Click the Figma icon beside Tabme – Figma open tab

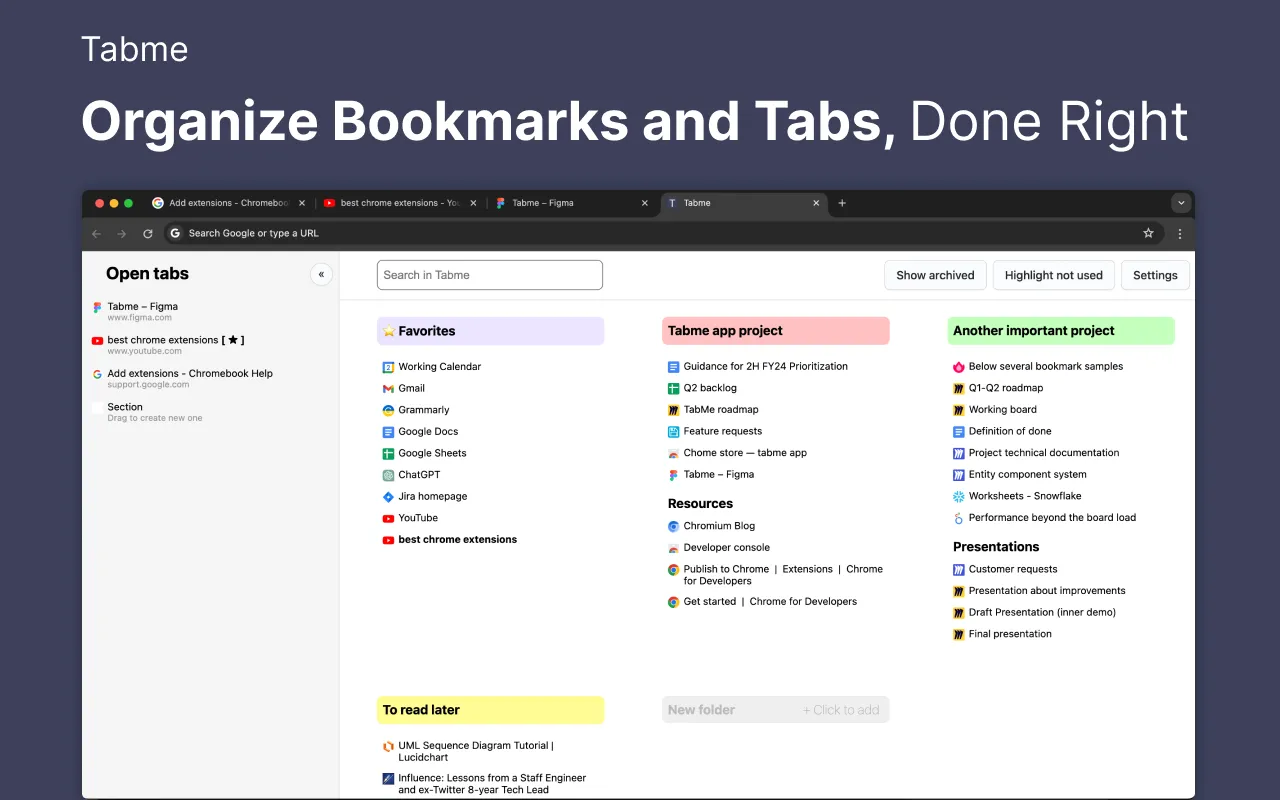coord(99,306)
